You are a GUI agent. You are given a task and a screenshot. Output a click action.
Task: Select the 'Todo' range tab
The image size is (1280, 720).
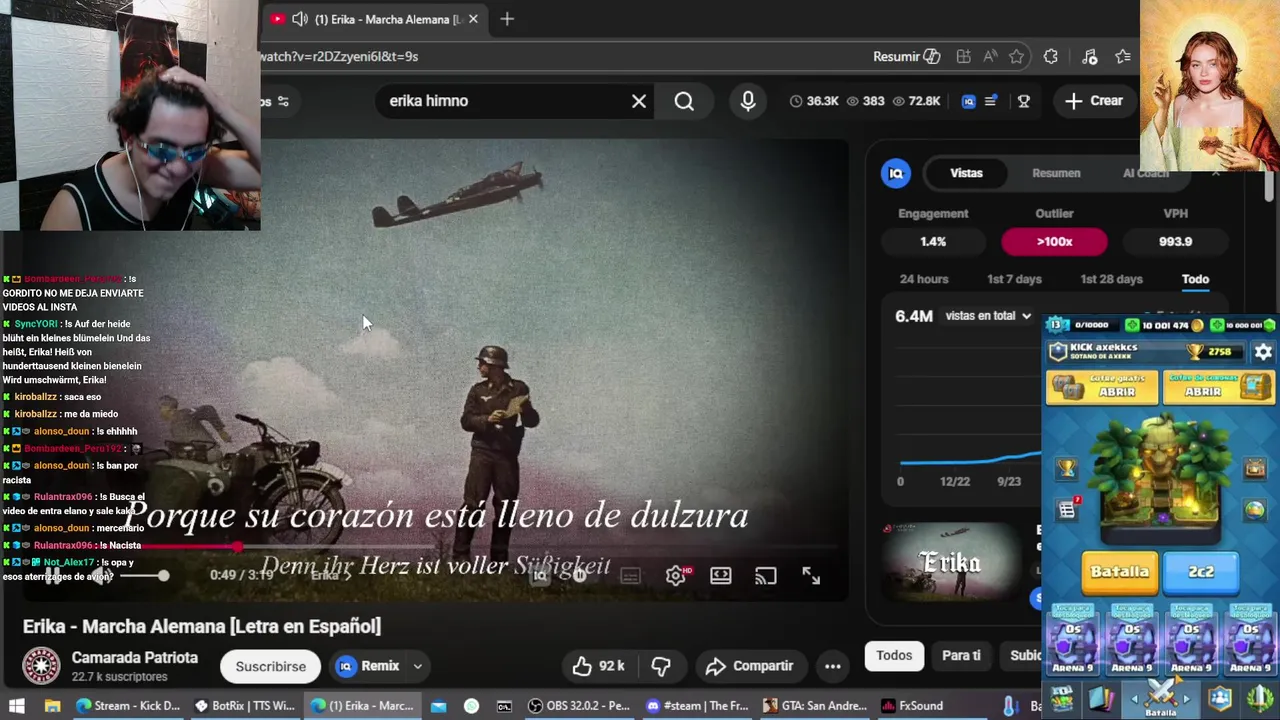1195,279
